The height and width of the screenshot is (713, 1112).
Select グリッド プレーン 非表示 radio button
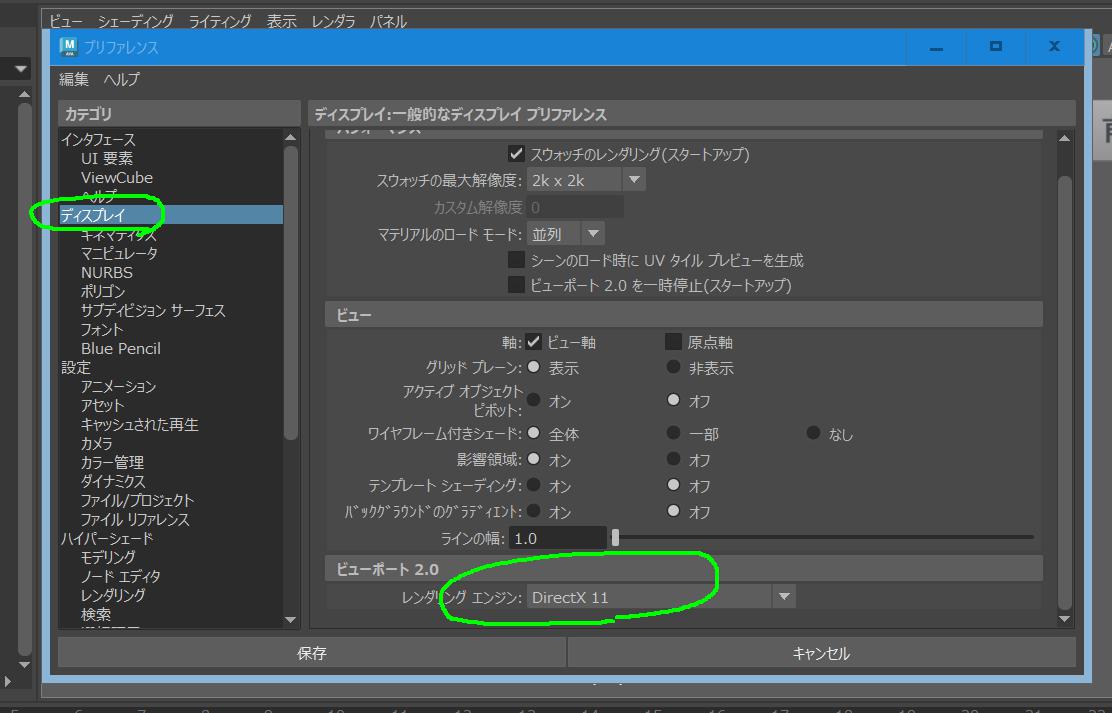pyautogui.click(x=673, y=367)
